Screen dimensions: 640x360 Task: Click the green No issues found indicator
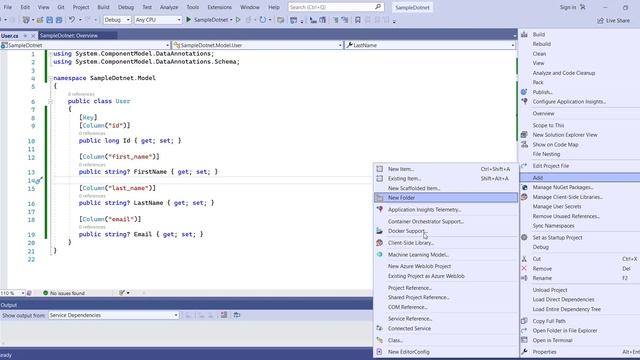pyautogui.click(x=64, y=293)
